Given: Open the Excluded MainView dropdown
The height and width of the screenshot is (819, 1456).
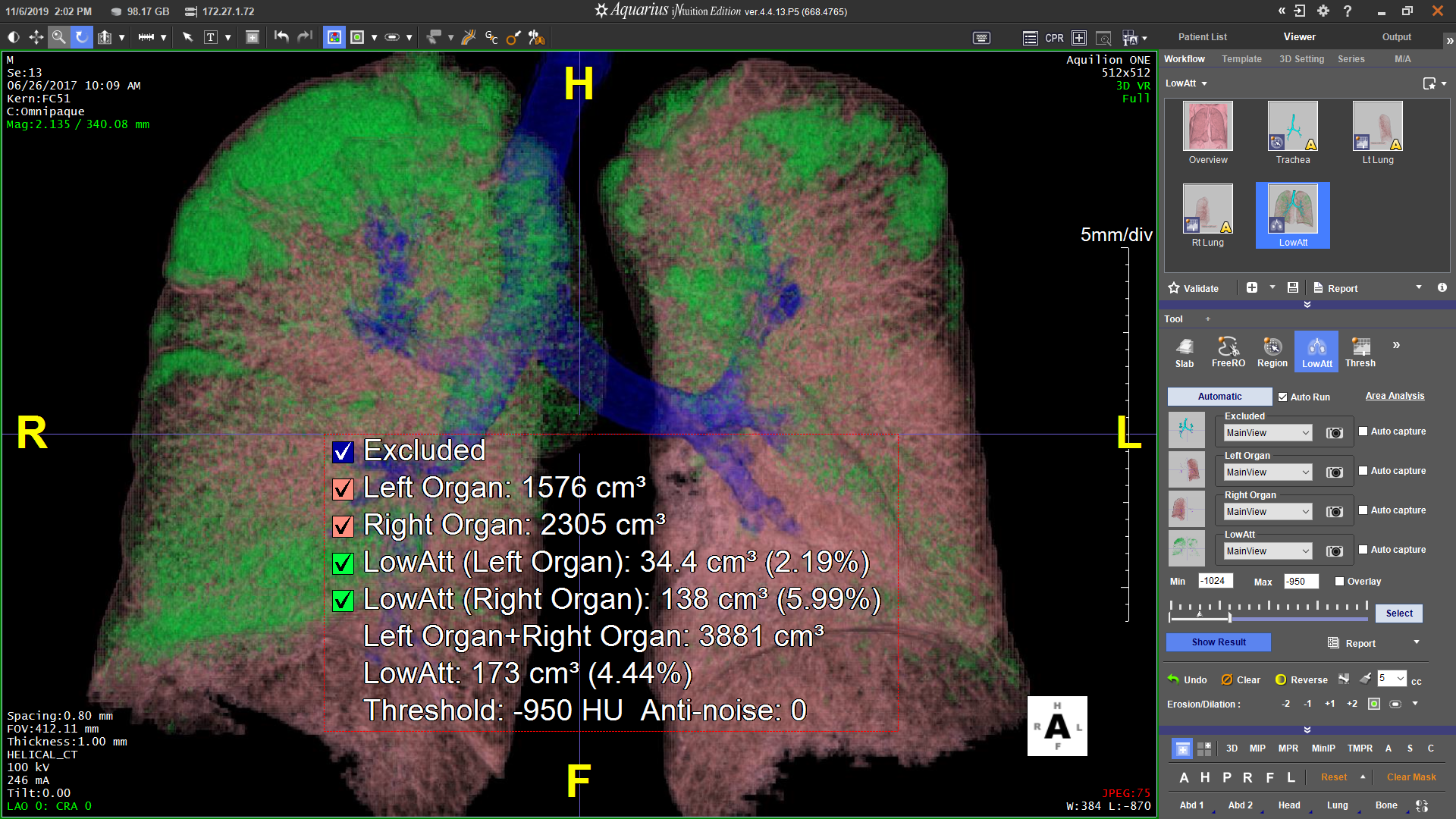Looking at the screenshot, I should click(x=1268, y=433).
